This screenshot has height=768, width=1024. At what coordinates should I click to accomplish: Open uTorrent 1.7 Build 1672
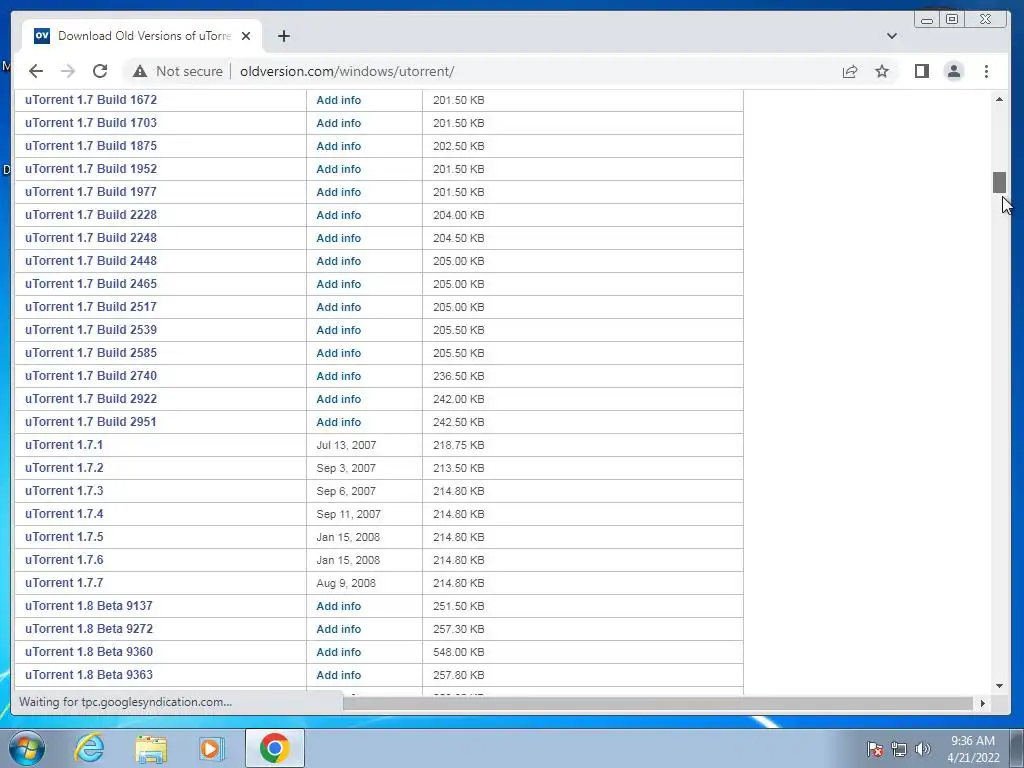[91, 100]
